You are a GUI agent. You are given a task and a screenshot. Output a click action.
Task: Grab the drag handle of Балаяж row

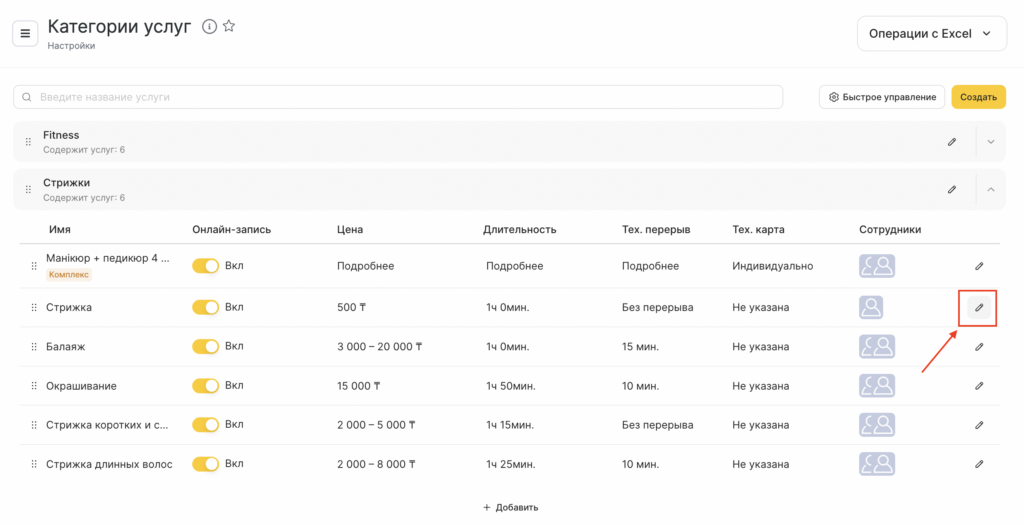pyautogui.click(x=33, y=347)
